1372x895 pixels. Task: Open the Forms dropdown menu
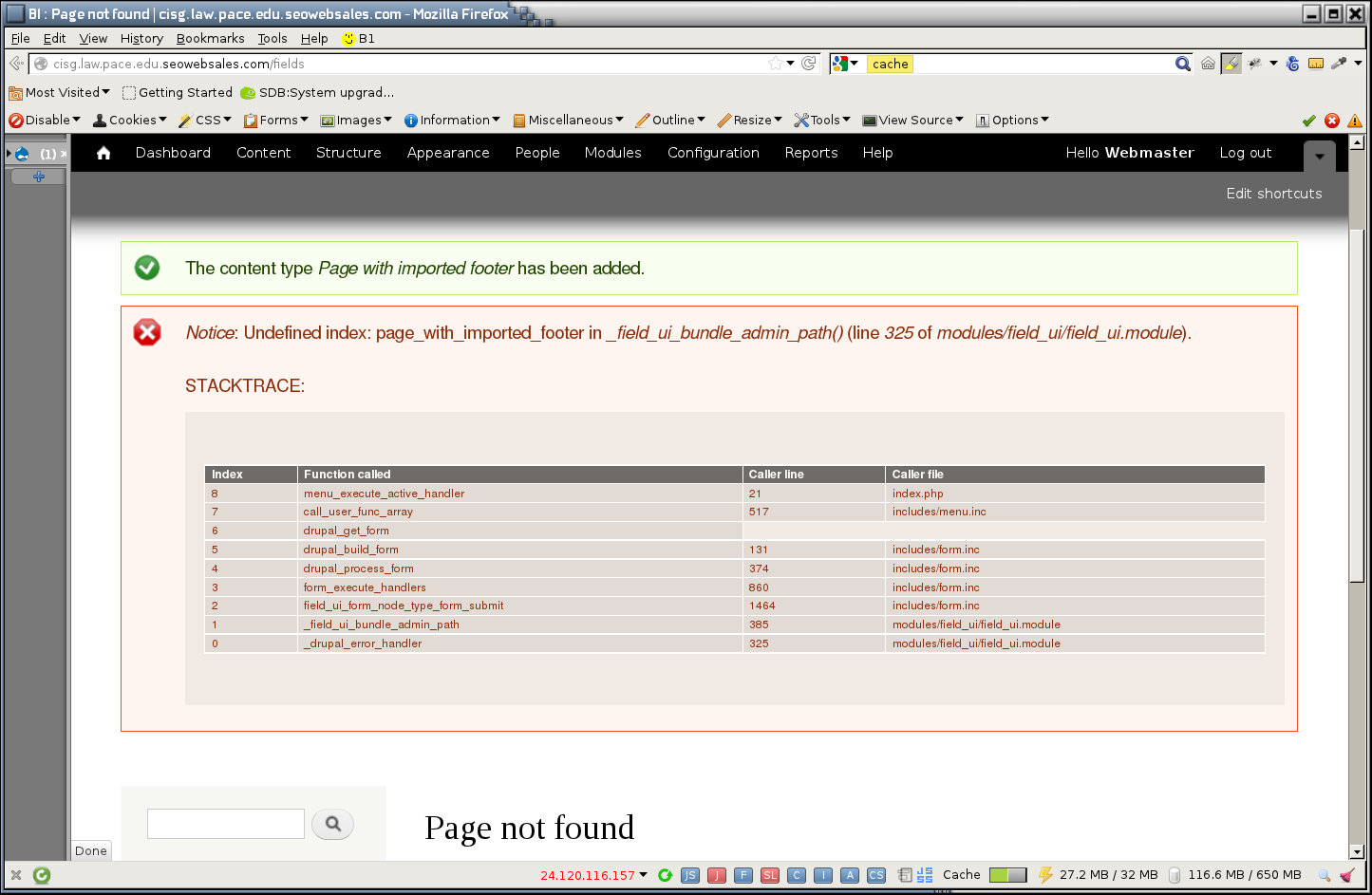276,121
